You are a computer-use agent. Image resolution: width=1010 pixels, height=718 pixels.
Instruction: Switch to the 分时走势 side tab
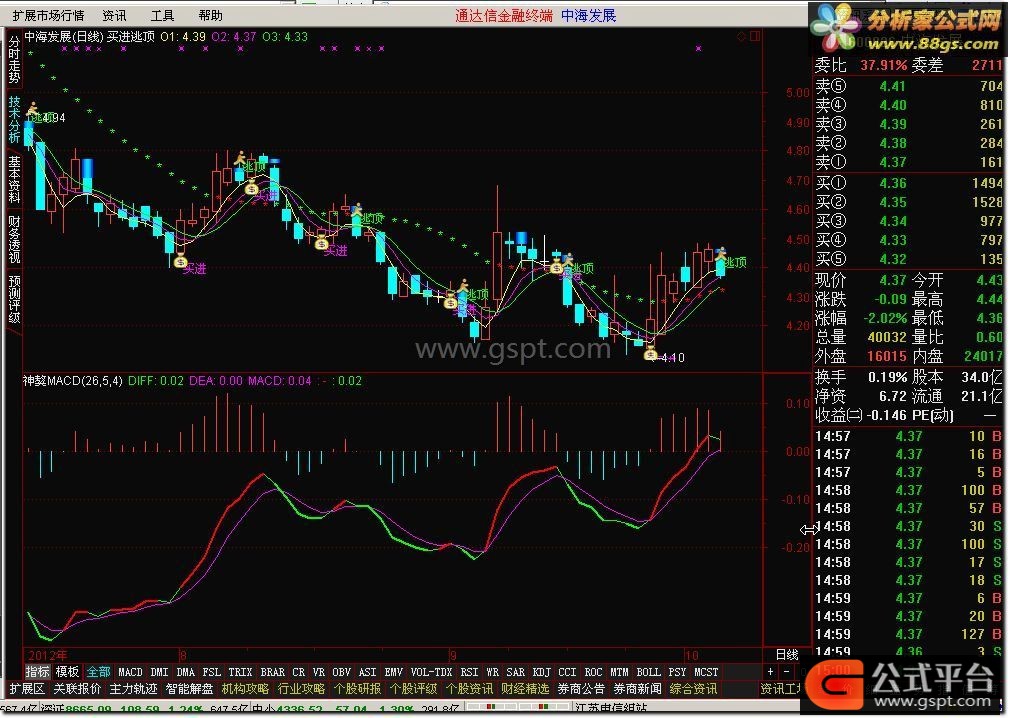(14, 60)
